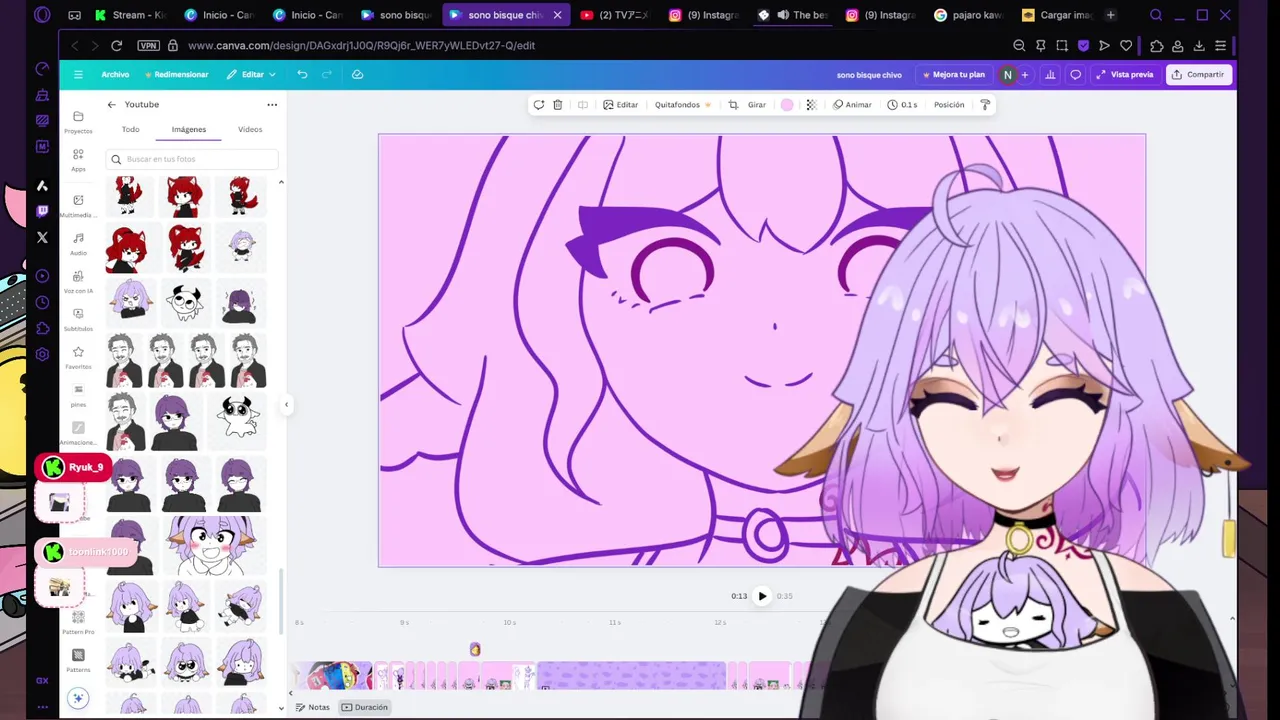Screen dimensions: 1280x720
Task: Open the Compartir share dropdown
Action: click(x=1198, y=74)
